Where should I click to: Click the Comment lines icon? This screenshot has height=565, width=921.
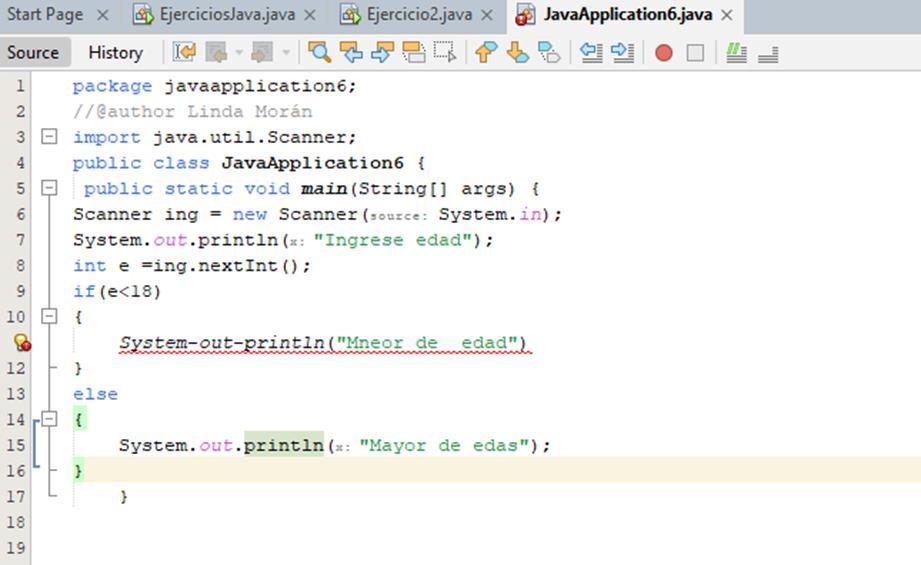(736, 52)
